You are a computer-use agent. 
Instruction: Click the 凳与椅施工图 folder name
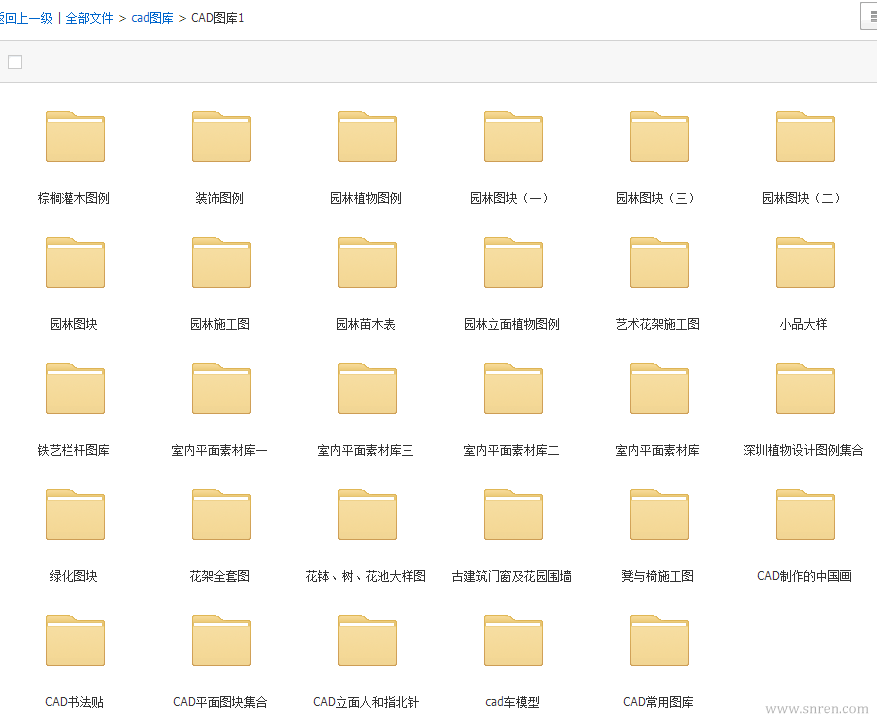(x=658, y=576)
